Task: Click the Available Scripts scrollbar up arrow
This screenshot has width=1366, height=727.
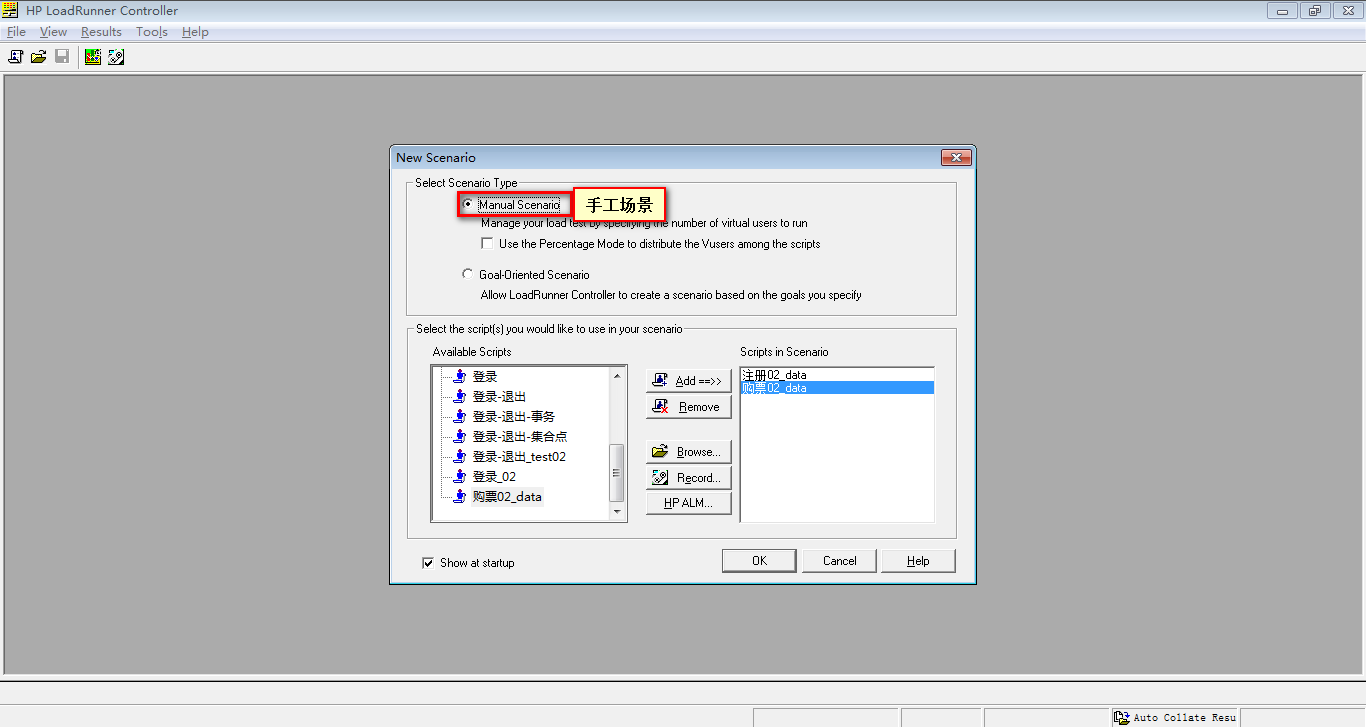Action: tap(617, 375)
